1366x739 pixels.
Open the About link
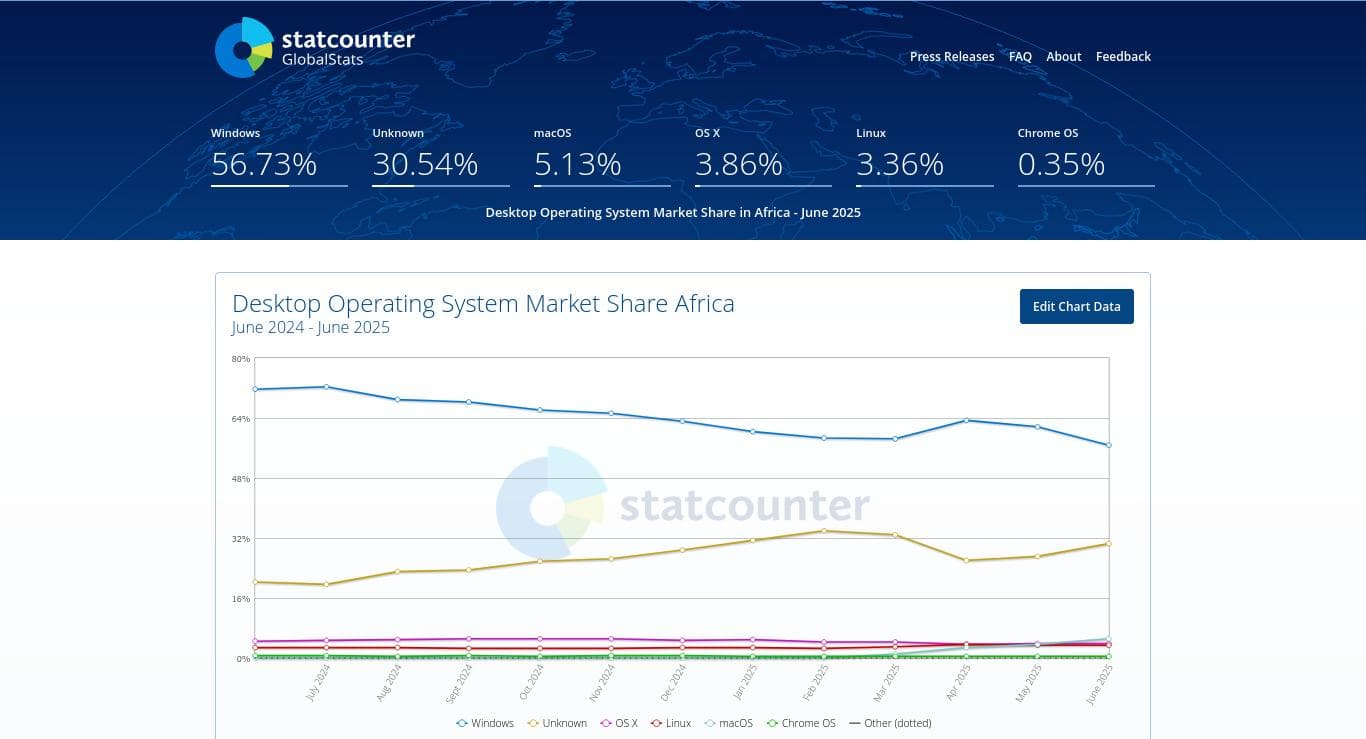pos(1064,57)
